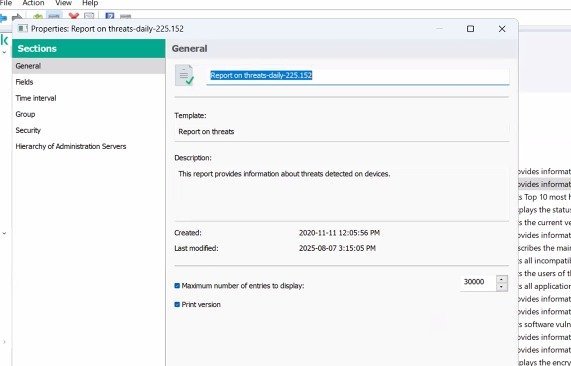The width and height of the screenshot is (571, 366).
Task: Click the red X Delete toolbar icon
Action: pyautogui.click(x=74, y=16)
